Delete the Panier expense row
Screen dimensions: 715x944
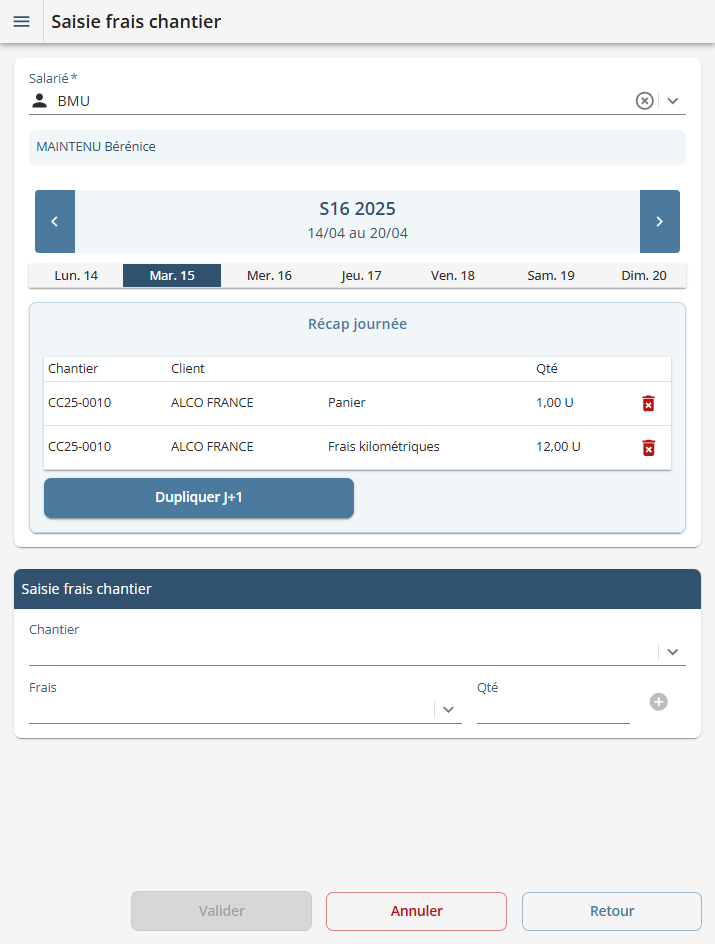(x=648, y=403)
